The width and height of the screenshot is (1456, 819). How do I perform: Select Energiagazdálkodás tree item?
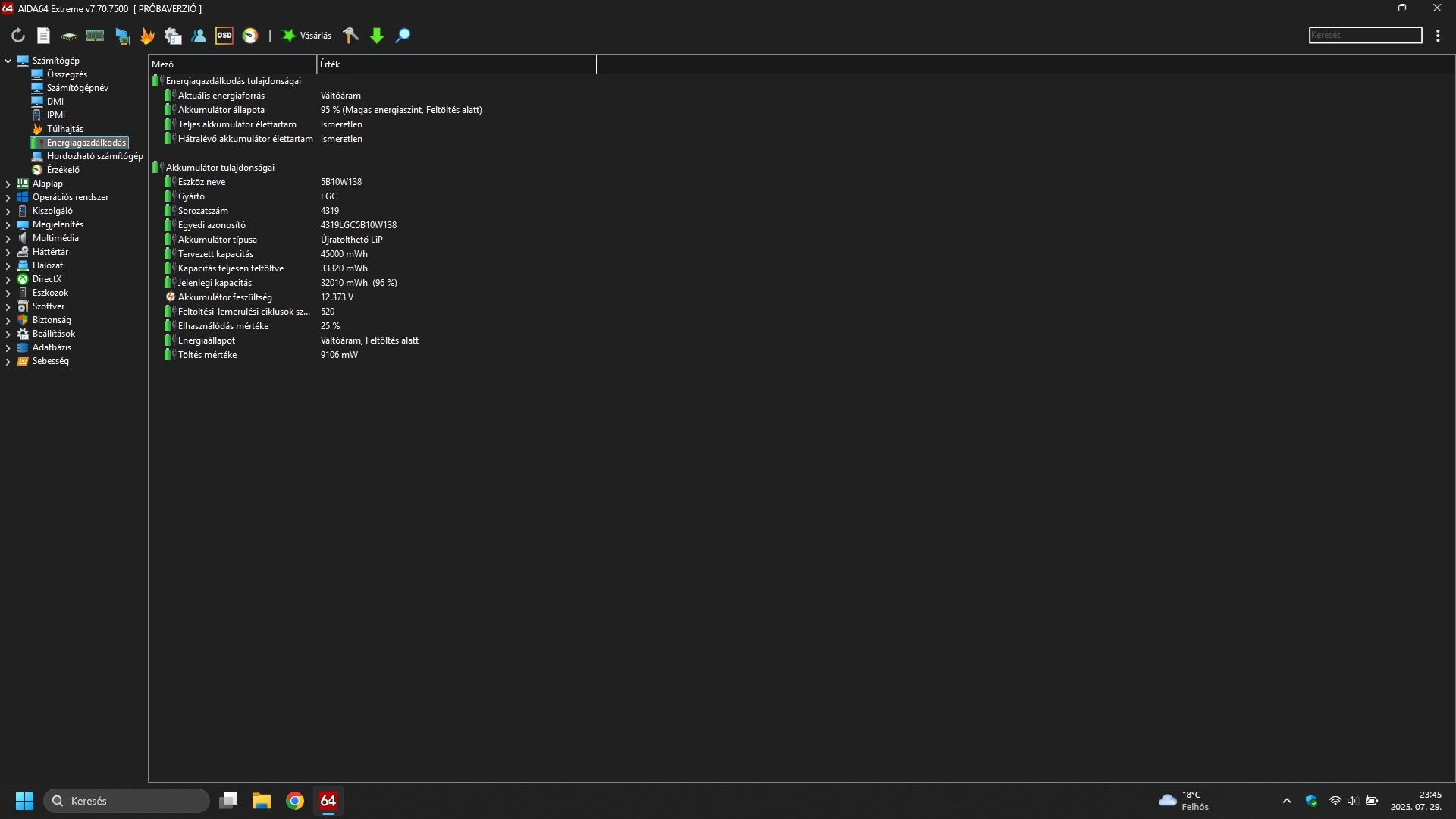80,143
